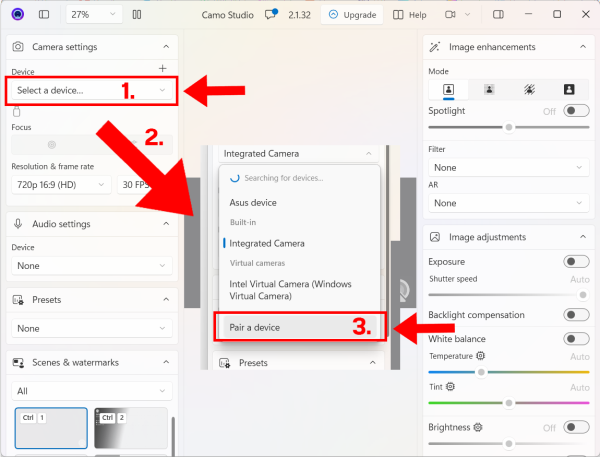The image size is (600, 457).
Task: Select the fourth dark portrait mode icon
Action: click(x=569, y=89)
